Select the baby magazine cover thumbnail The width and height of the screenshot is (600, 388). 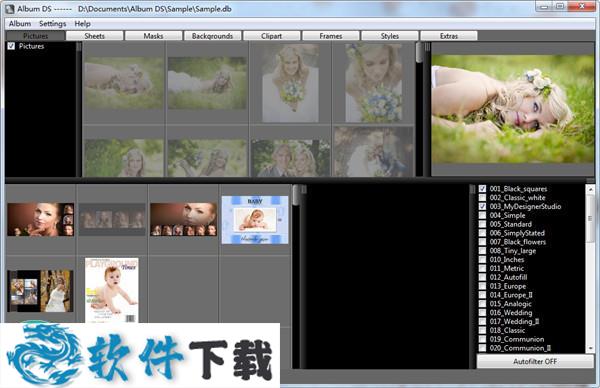click(x=112, y=290)
